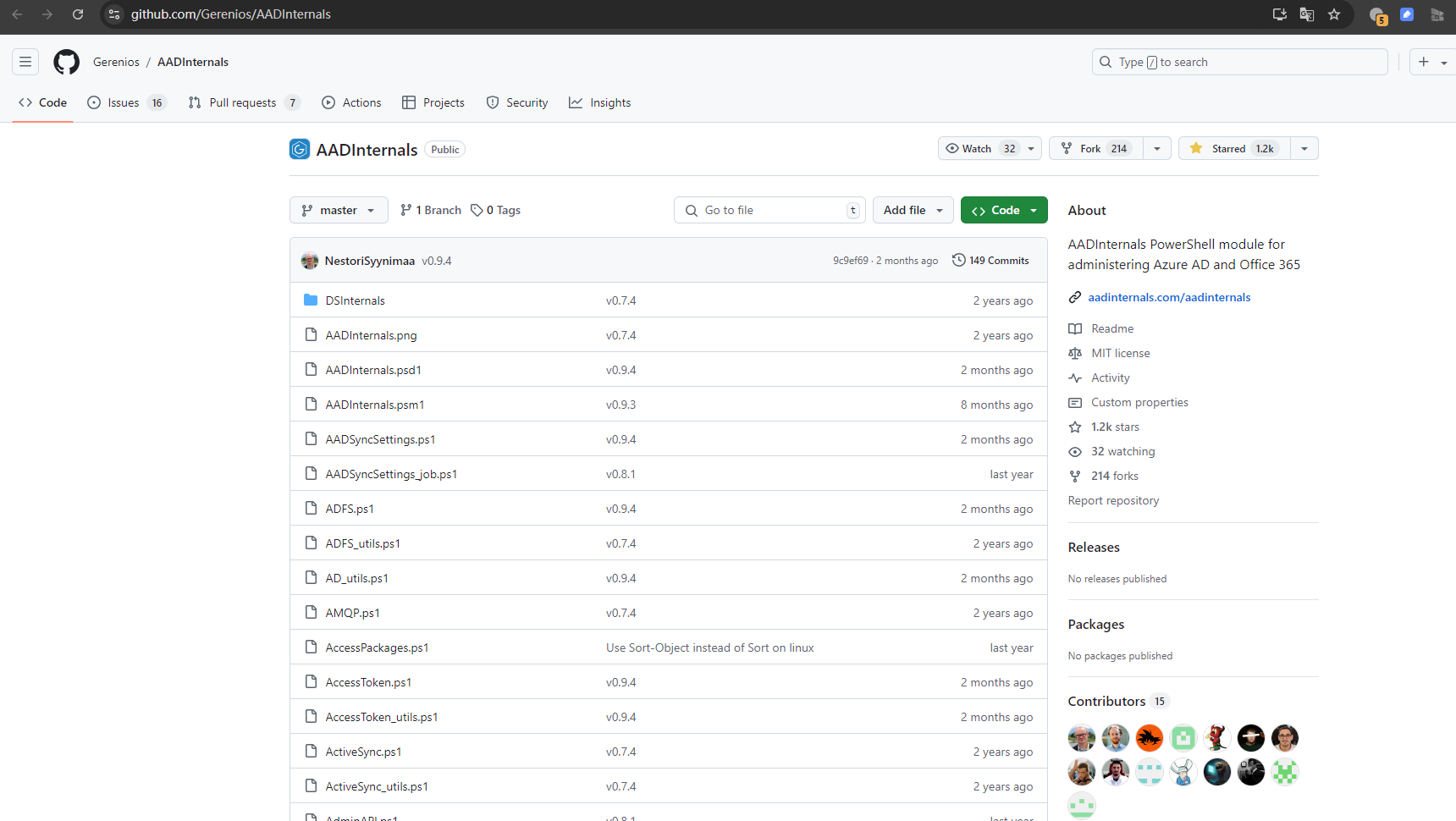Open the orange contributor avatar
The height and width of the screenshot is (821, 1456).
1150,738
